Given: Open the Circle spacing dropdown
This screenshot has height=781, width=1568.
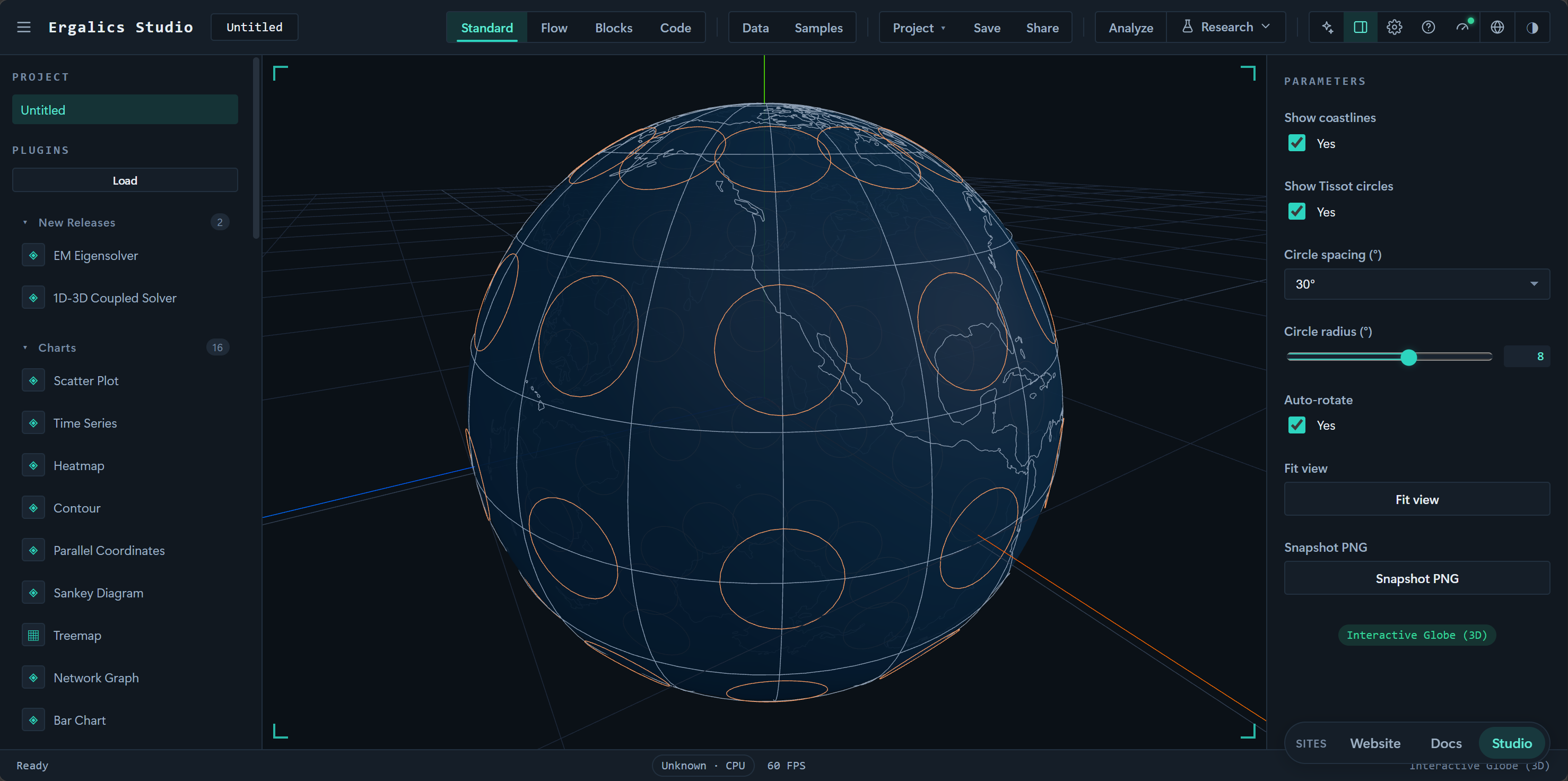Looking at the screenshot, I should (1416, 284).
